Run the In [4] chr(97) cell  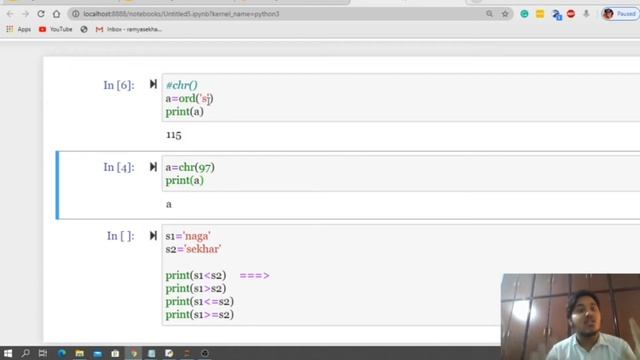point(153,167)
